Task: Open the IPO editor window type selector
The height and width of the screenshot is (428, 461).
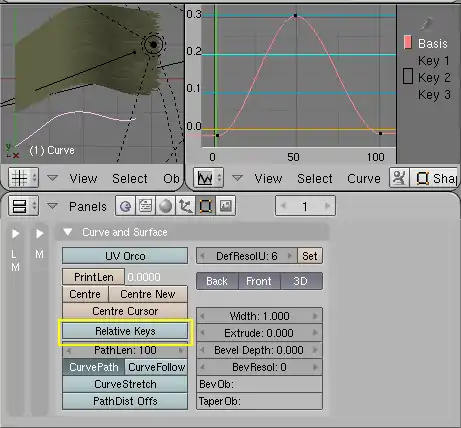Action: pyautogui.click(x=209, y=178)
